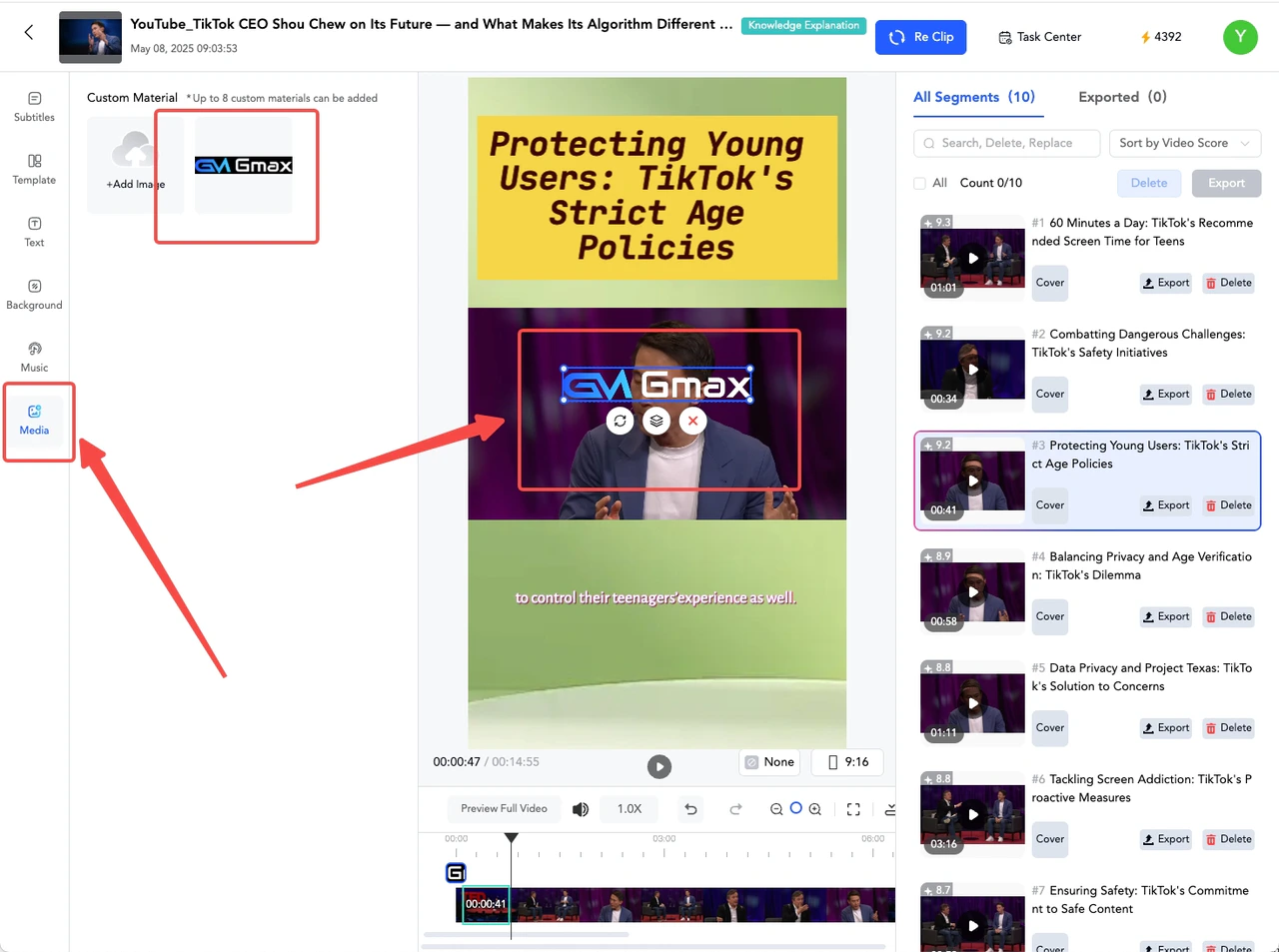Click the project video thumbnail in the header
Image resolution: width=1279 pixels, height=952 pixels.
91,37
